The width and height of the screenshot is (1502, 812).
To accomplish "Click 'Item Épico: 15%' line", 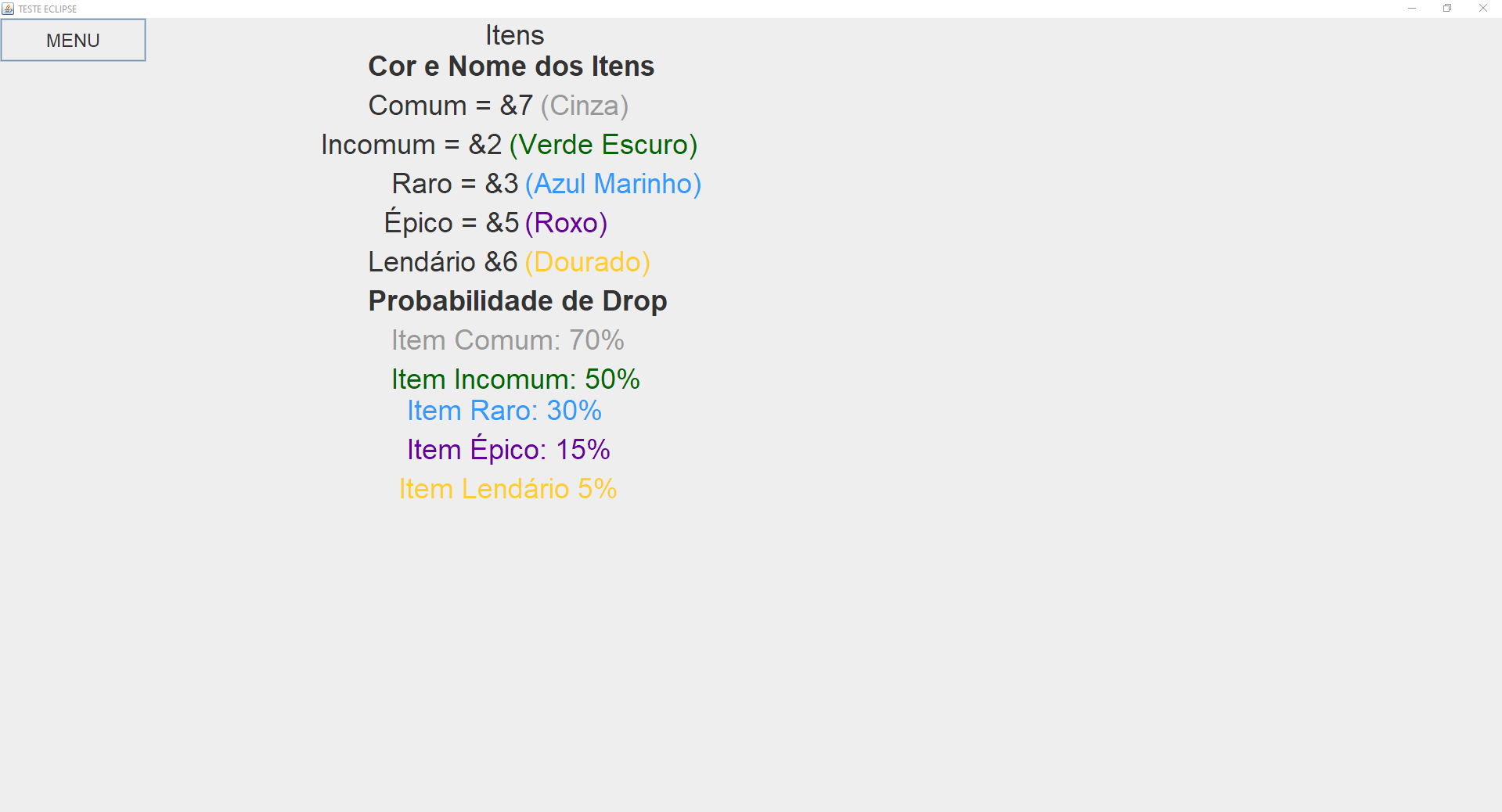I will coord(508,450).
